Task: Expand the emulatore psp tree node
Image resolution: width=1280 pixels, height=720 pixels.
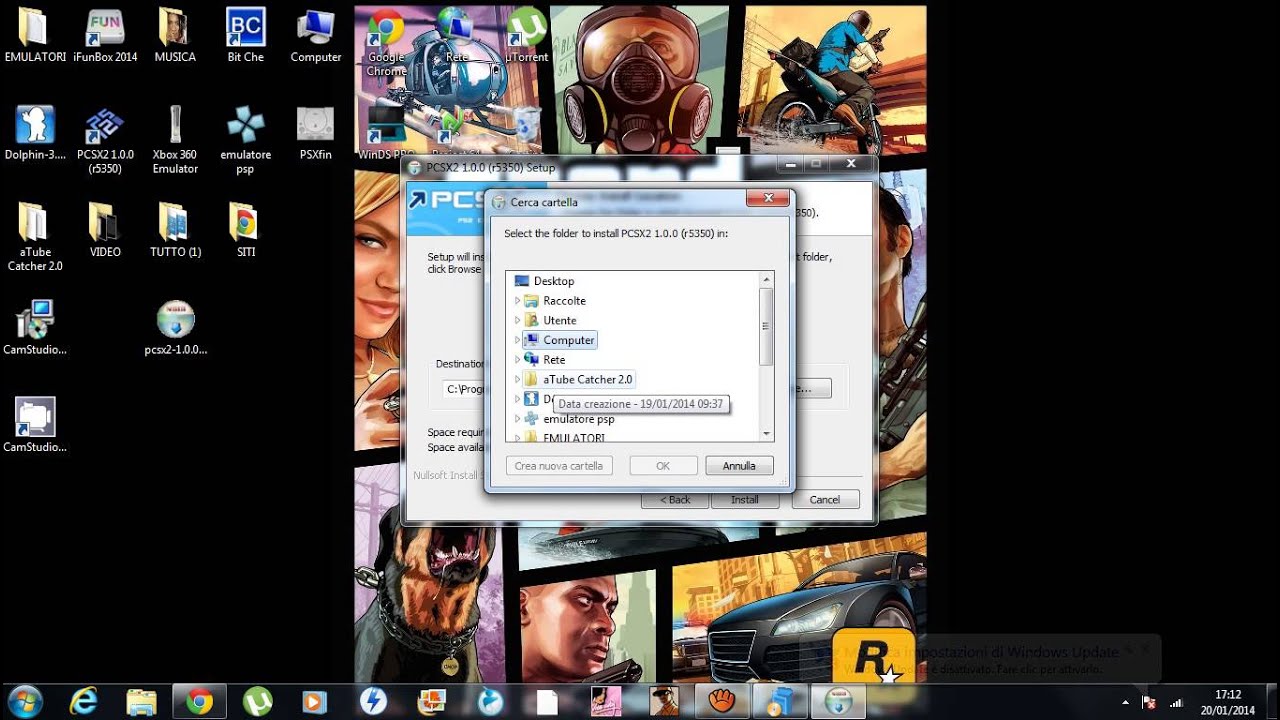Action: (517, 419)
